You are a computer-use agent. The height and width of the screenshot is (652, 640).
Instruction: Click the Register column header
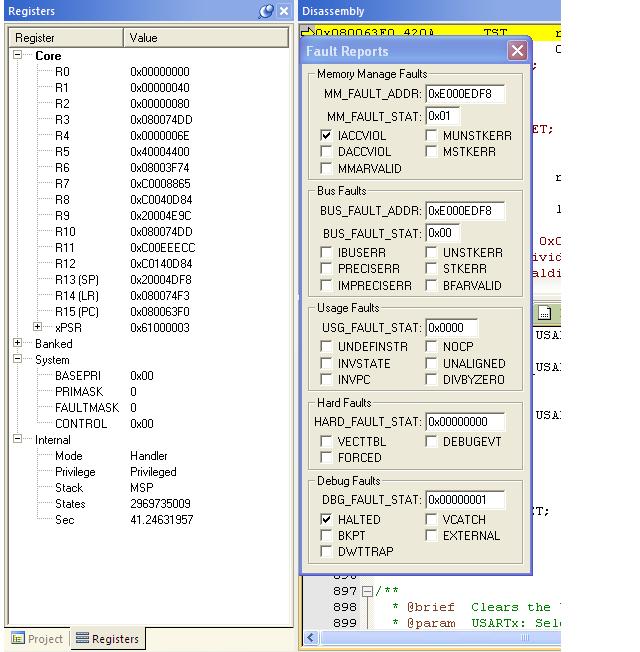pos(67,38)
